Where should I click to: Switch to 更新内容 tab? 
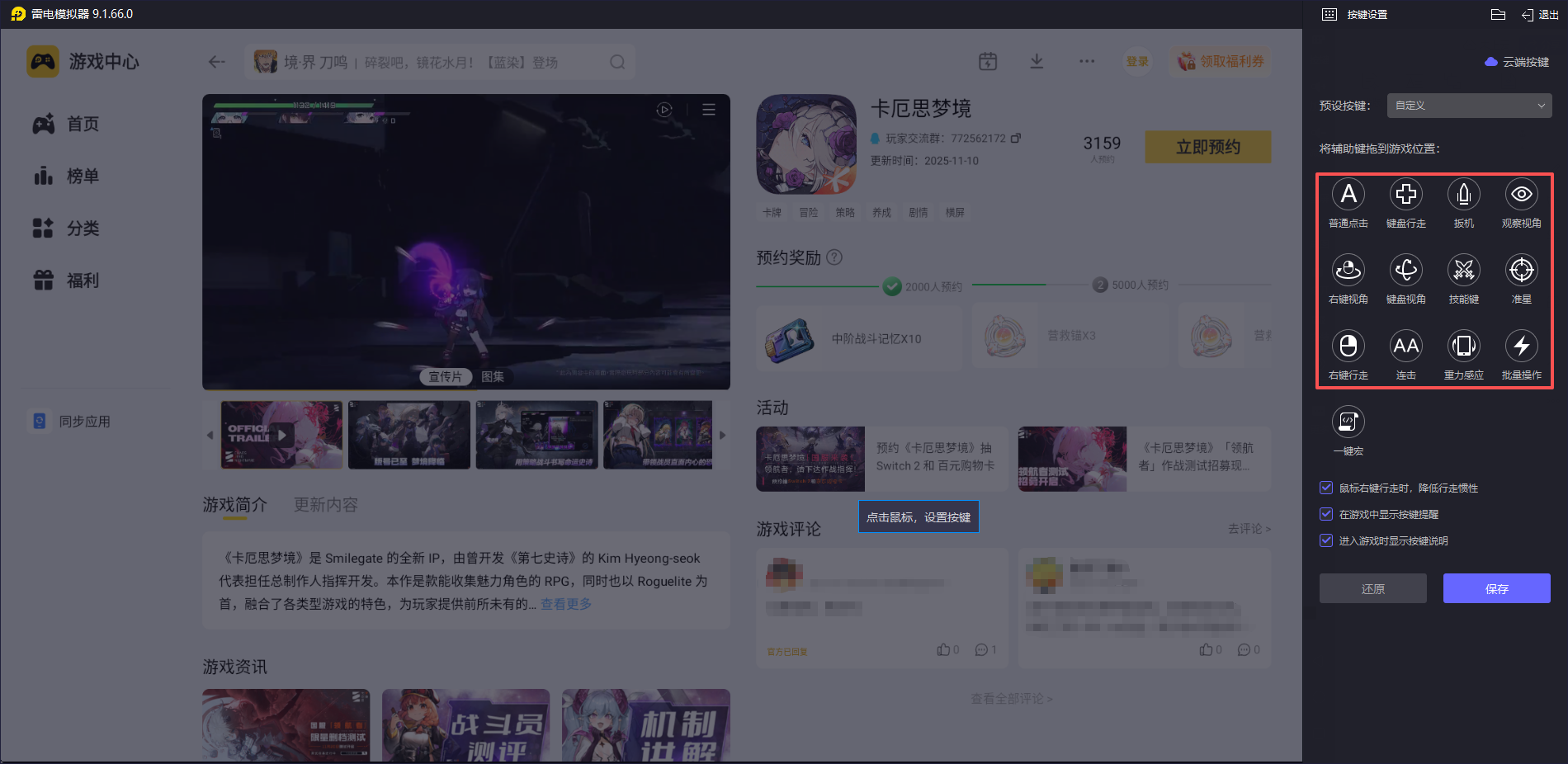[326, 505]
